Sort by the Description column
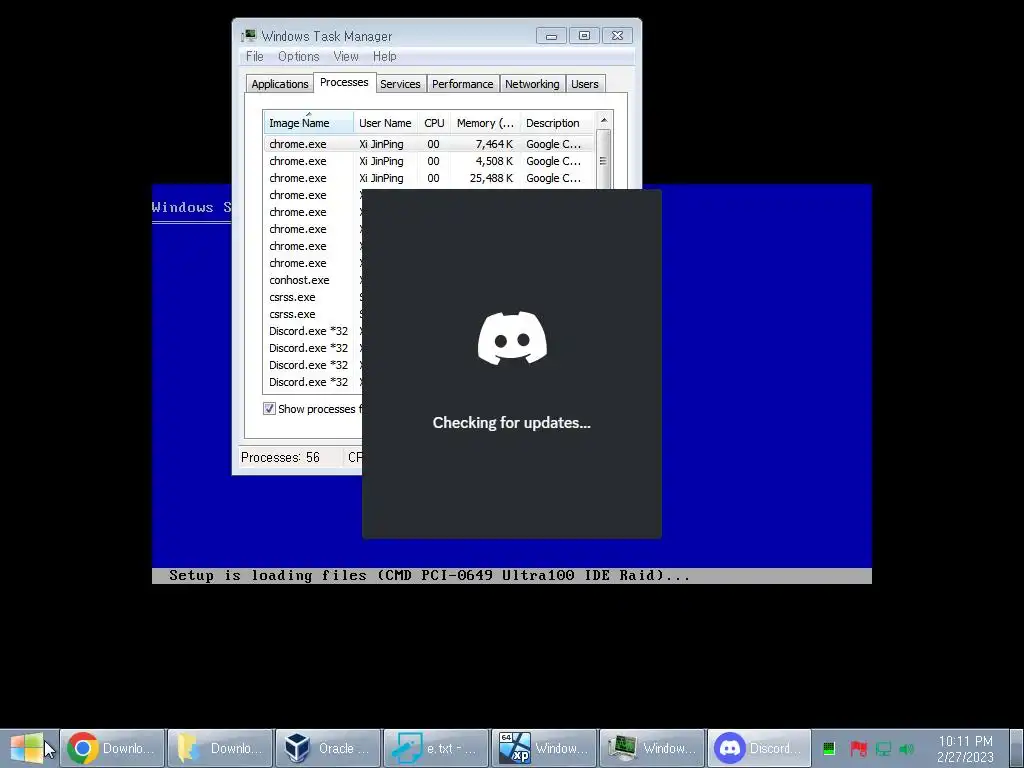 [557, 123]
